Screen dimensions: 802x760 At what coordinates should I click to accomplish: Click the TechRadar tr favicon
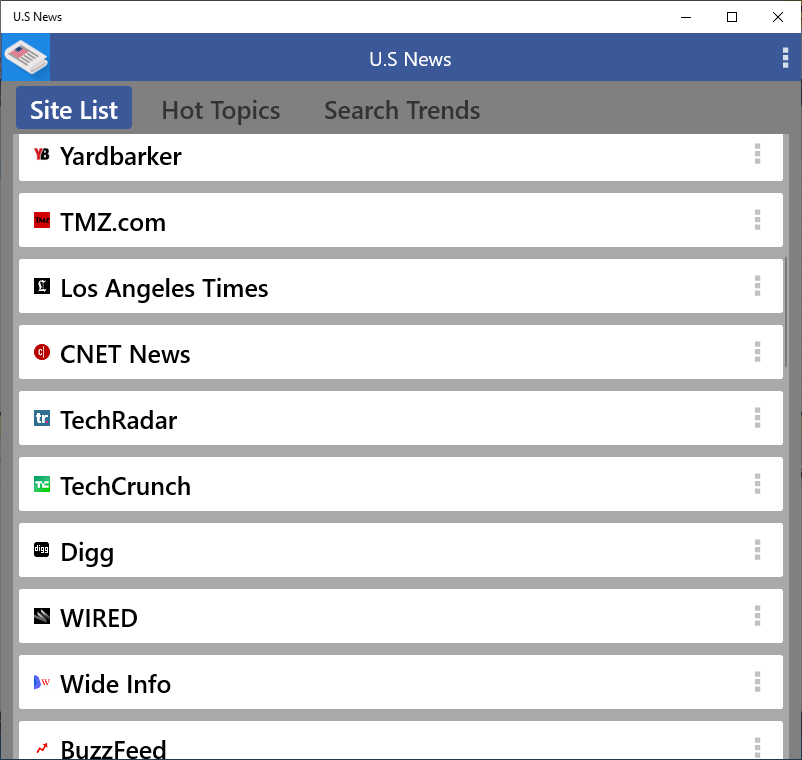42,418
